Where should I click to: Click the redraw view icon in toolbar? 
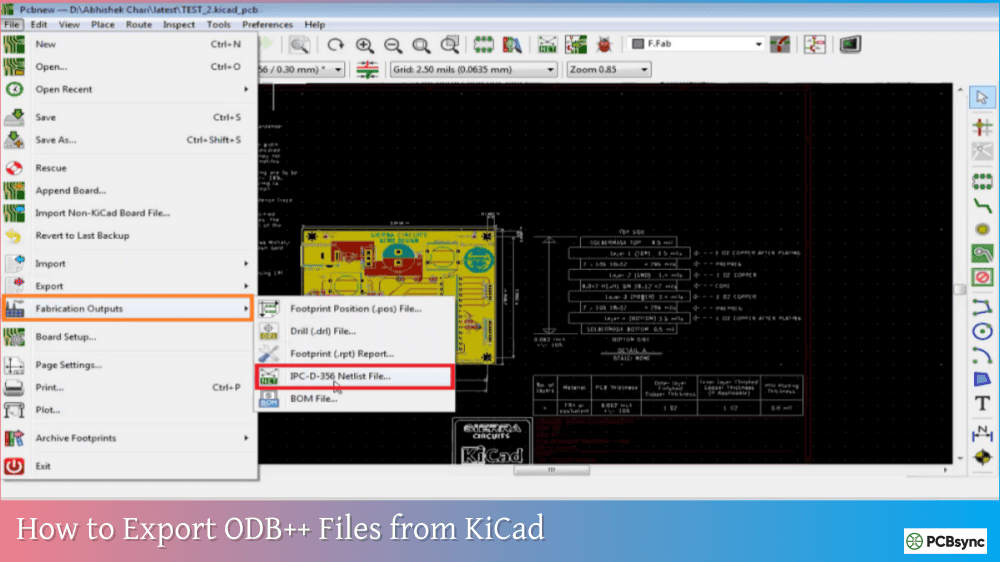tap(335, 45)
